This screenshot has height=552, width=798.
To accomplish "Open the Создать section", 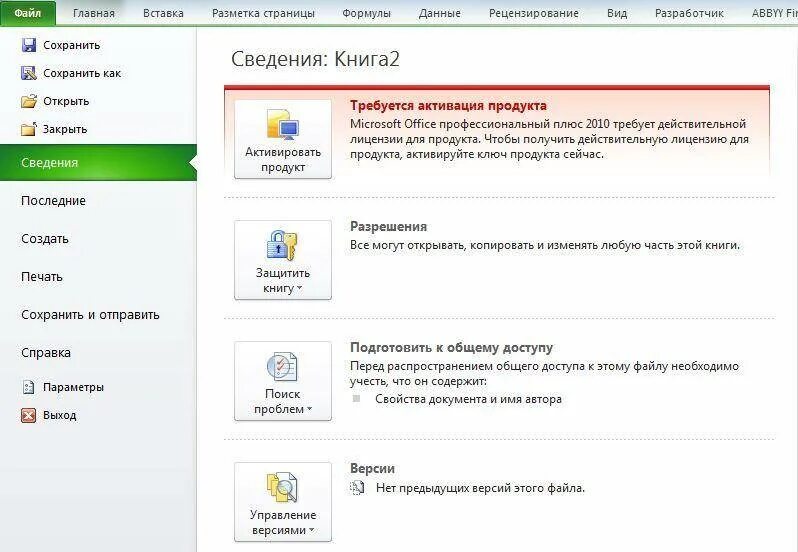I will (45, 239).
